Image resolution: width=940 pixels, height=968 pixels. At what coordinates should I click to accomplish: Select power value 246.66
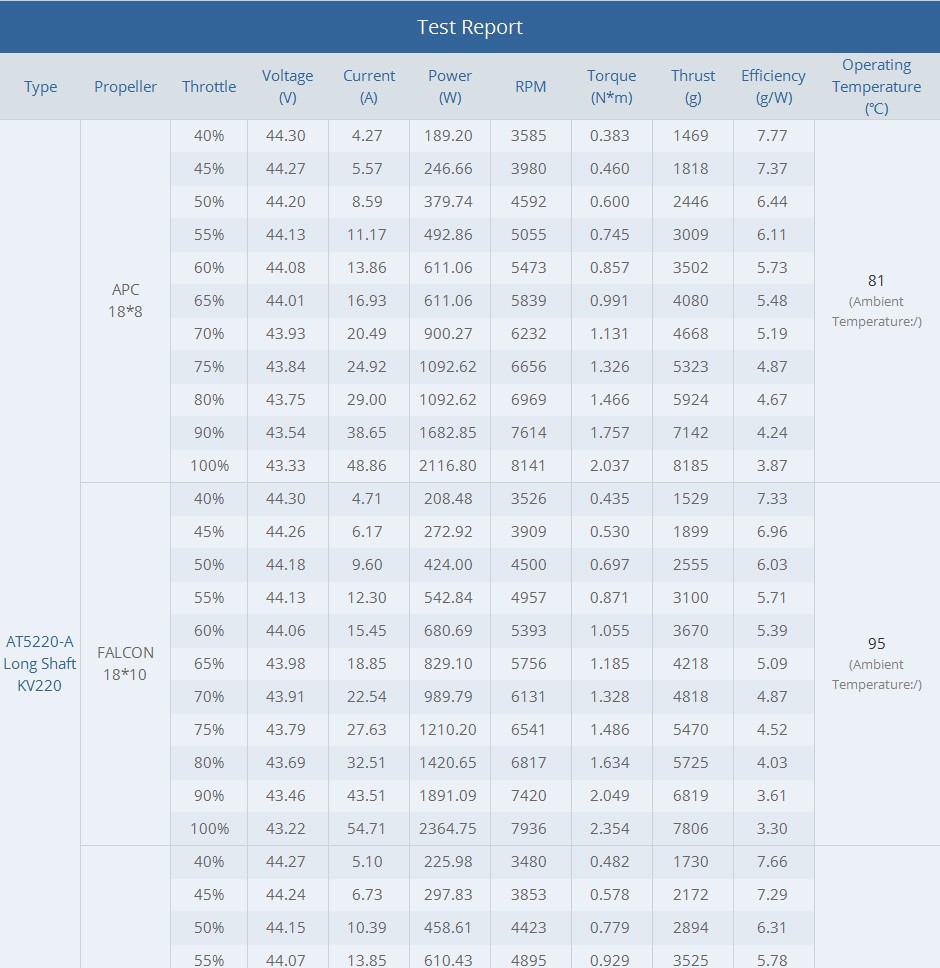tap(448, 169)
